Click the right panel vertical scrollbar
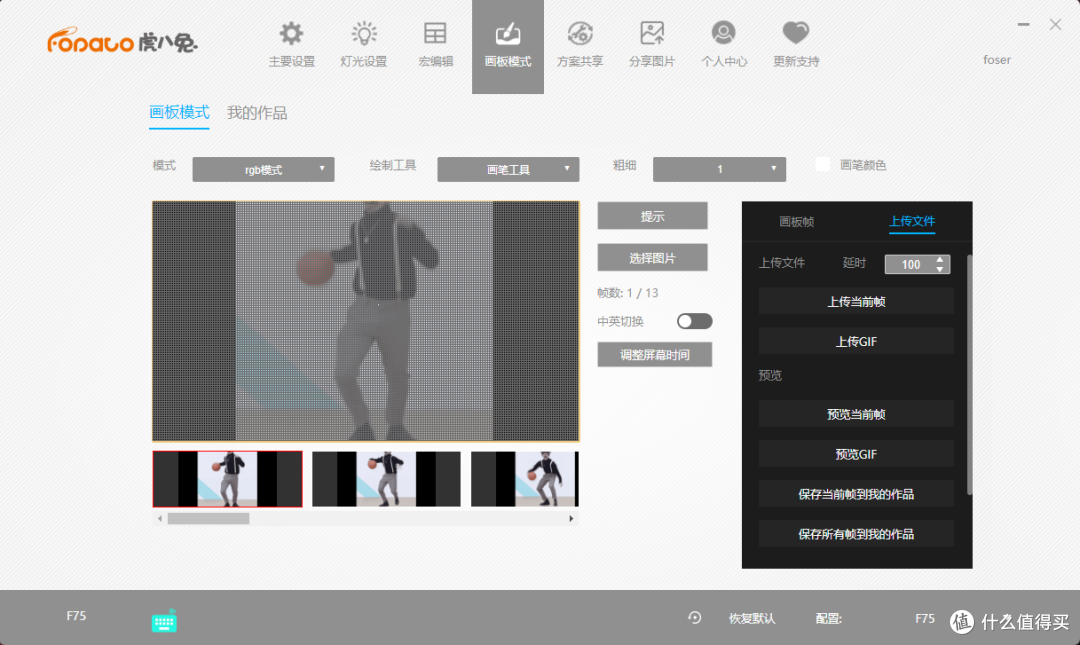The width and height of the screenshot is (1080, 645). click(x=969, y=376)
